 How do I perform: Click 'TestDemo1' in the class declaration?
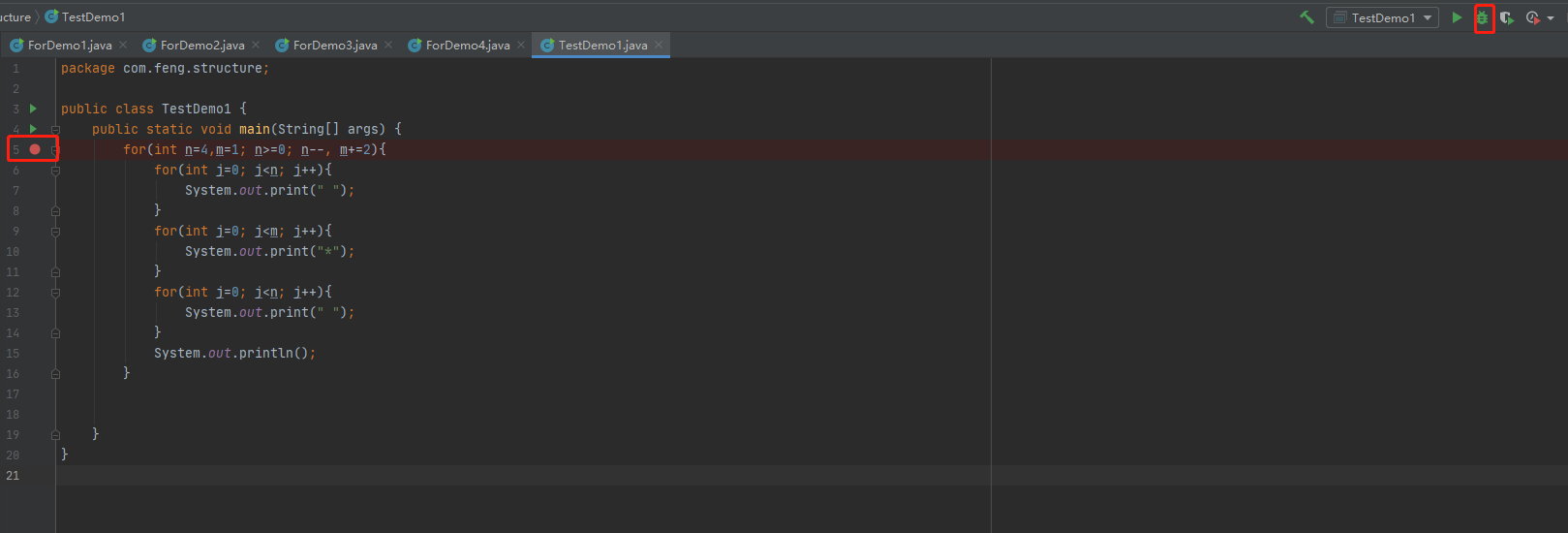click(x=197, y=109)
